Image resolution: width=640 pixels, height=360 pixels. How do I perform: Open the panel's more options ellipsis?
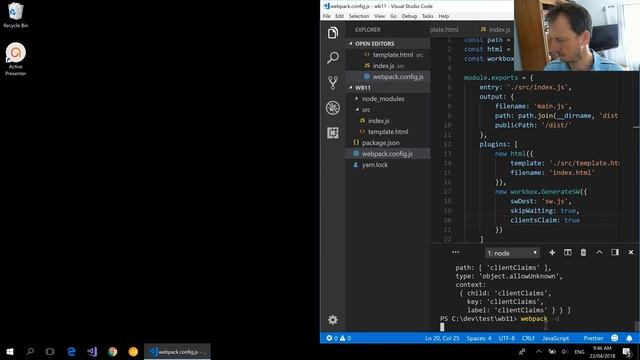tap(456, 252)
